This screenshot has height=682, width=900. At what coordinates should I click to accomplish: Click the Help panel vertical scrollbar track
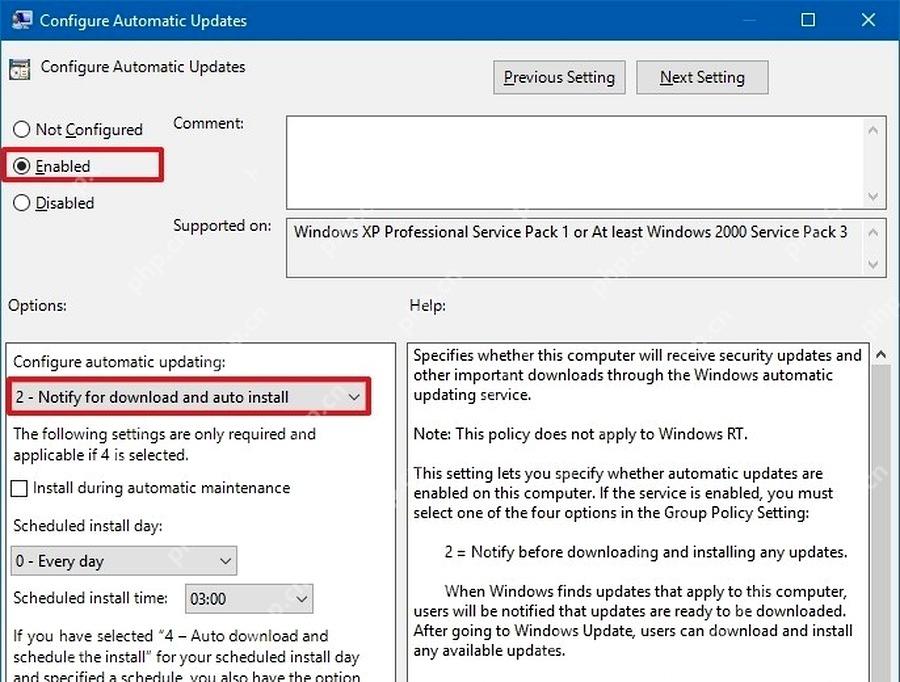coord(881,522)
